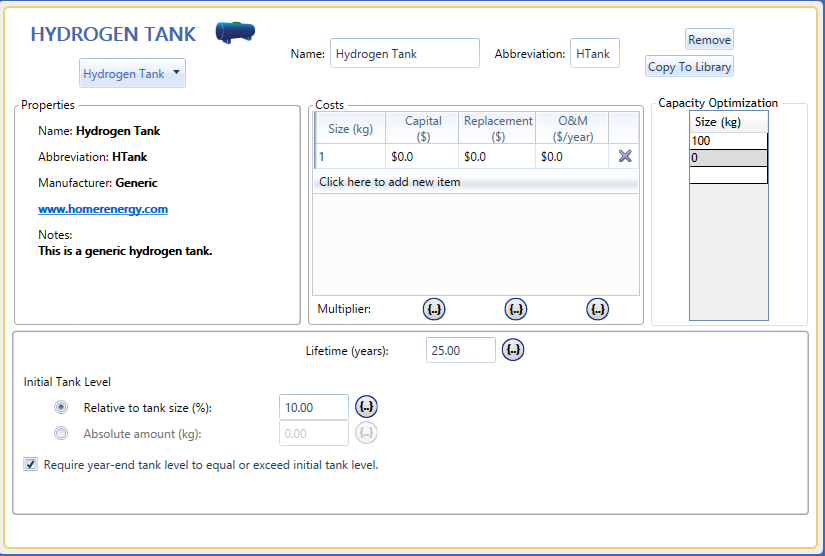The image size is (825, 556).
Task: Open www.homerenergy.com link
Action: tap(103, 209)
